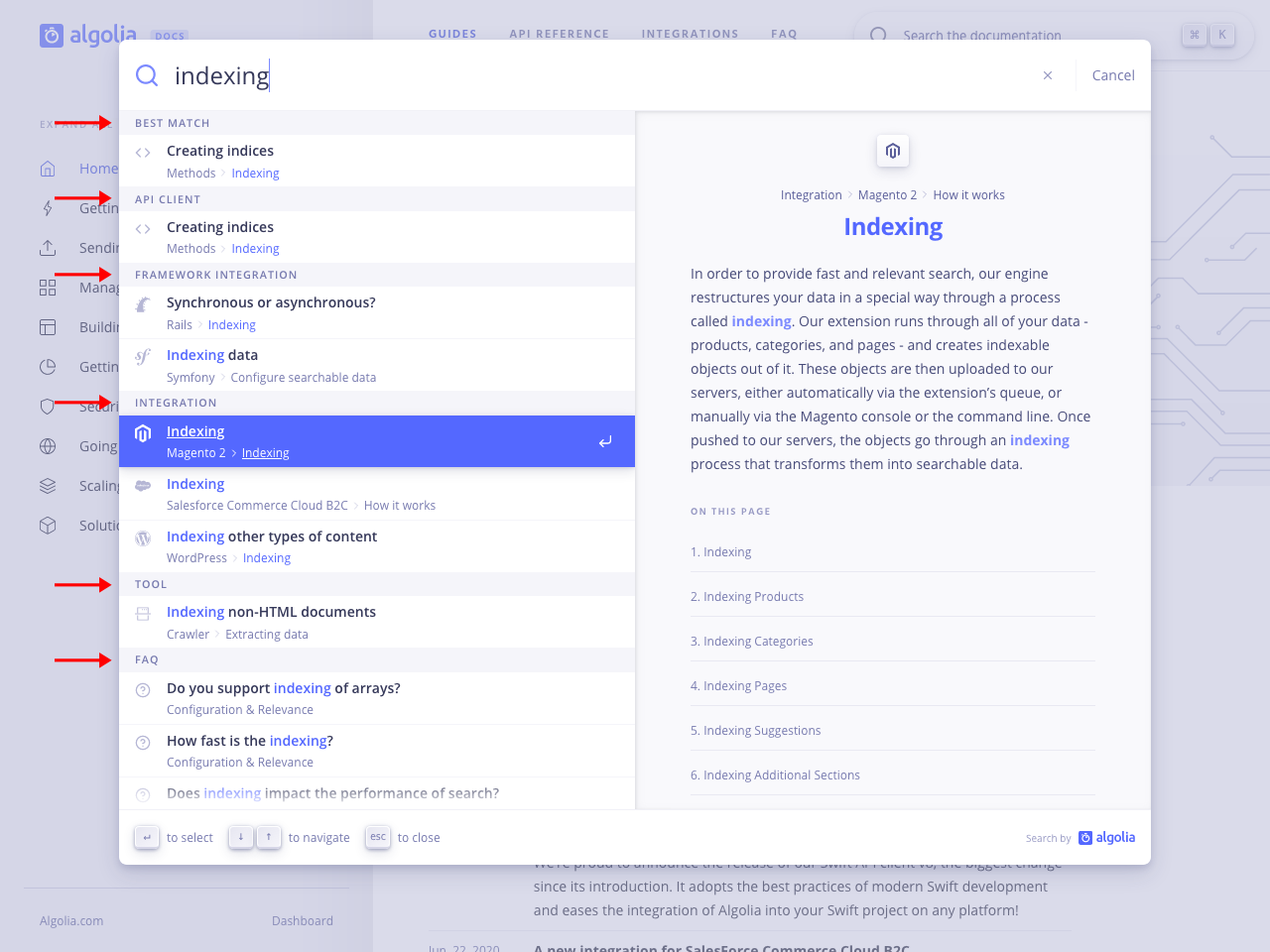1270x952 pixels.
Task: Click the up arrow key navigate hint
Action: 269,837
